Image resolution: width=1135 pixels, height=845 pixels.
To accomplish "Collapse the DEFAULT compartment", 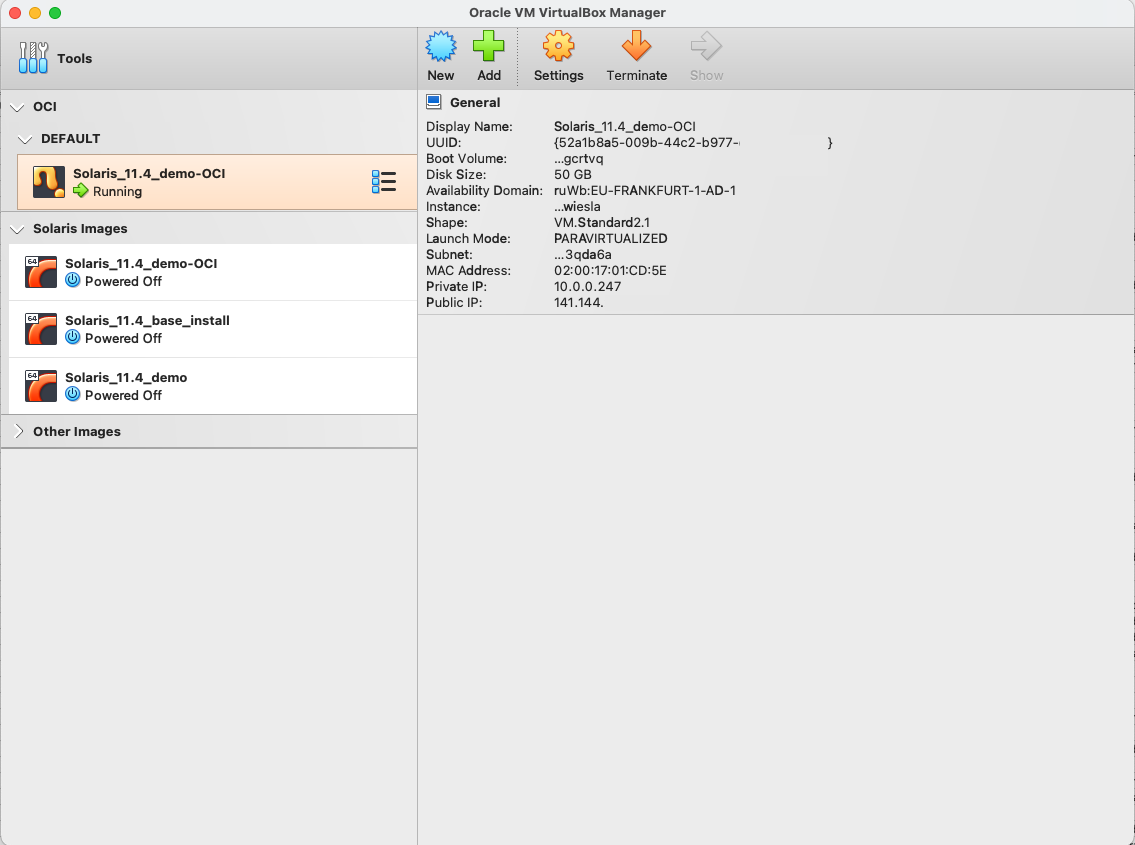I will point(24,138).
